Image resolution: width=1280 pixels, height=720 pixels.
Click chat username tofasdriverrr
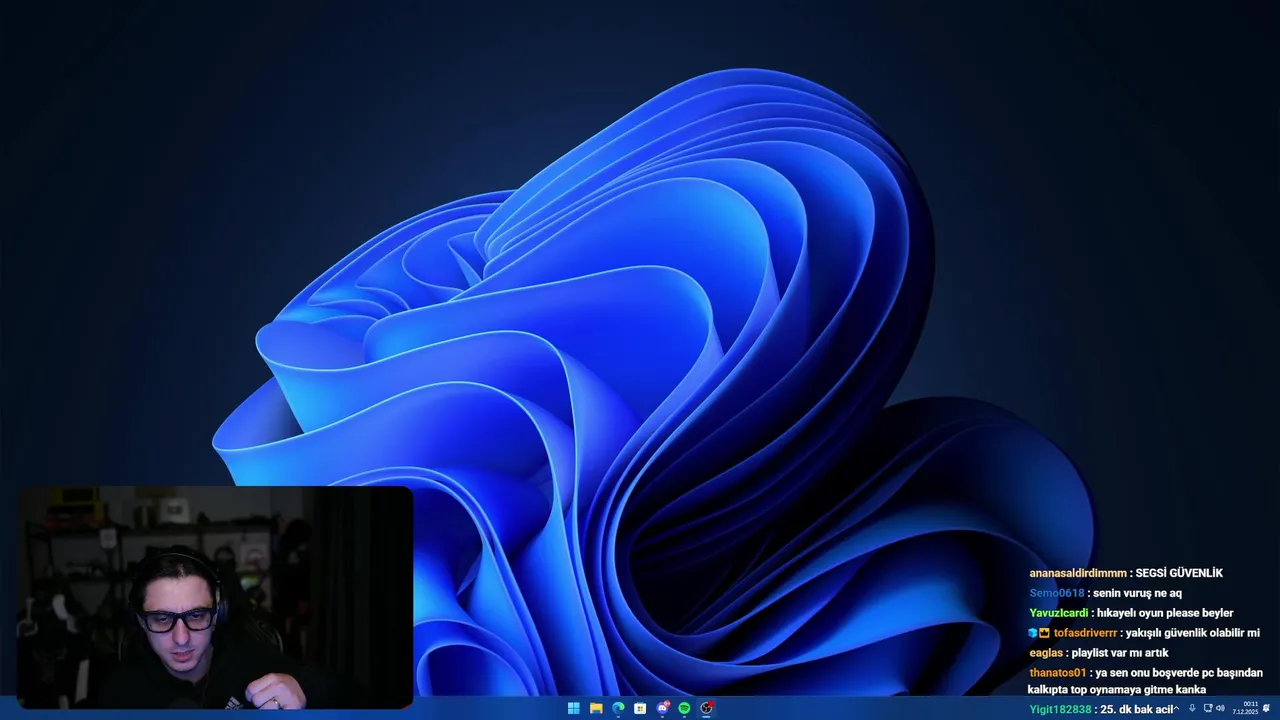(1085, 633)
